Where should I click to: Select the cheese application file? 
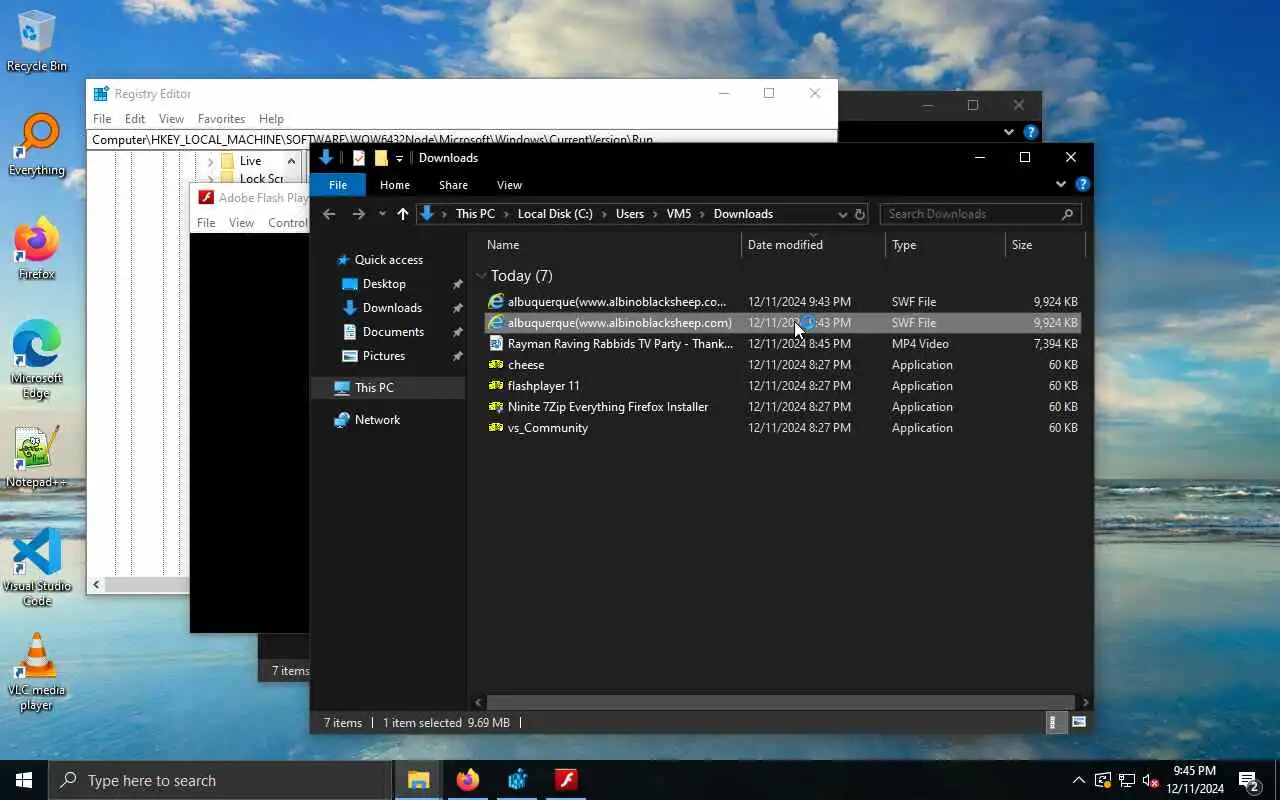tap(782, 365)
